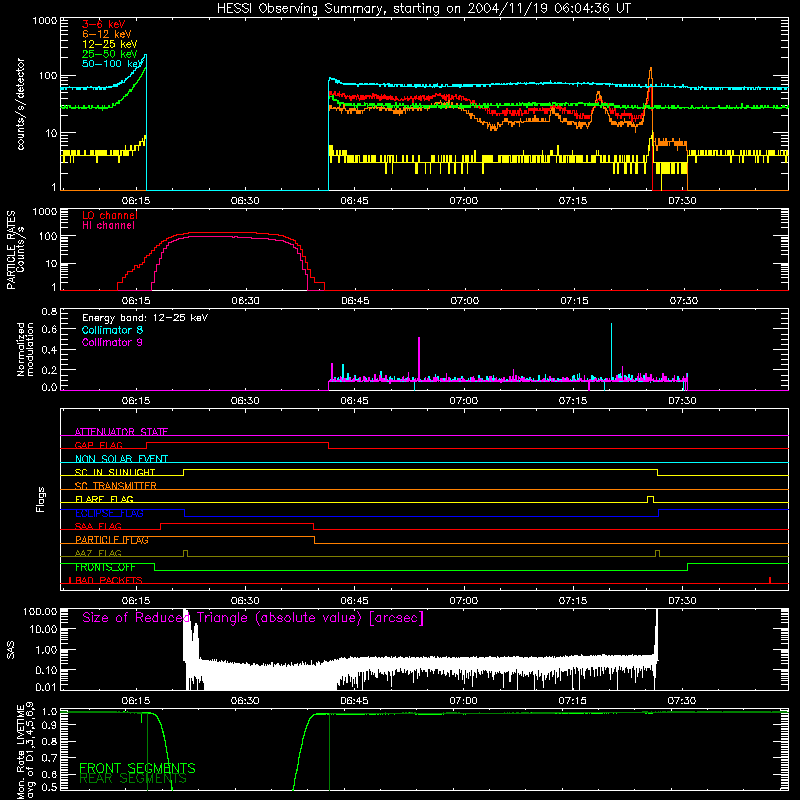The image size is (800, 800).
Task: Click the 06:45 tick label under the SAS panel
Action: [354, 701]
